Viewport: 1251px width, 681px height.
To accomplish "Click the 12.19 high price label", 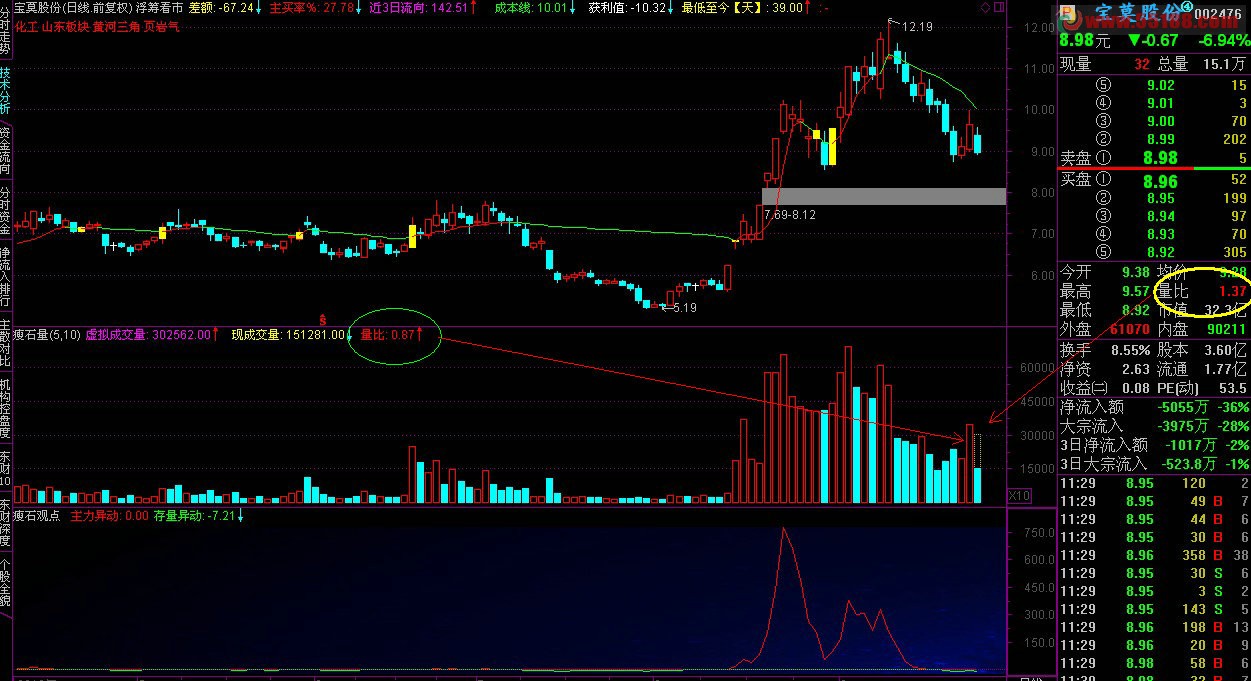I will (917, 27).
